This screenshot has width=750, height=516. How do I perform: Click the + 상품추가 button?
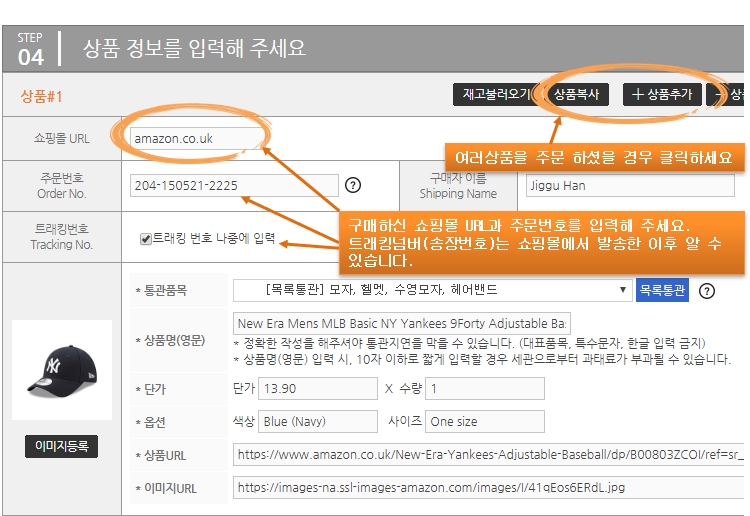pyautogui.click(x=662, y=94)
